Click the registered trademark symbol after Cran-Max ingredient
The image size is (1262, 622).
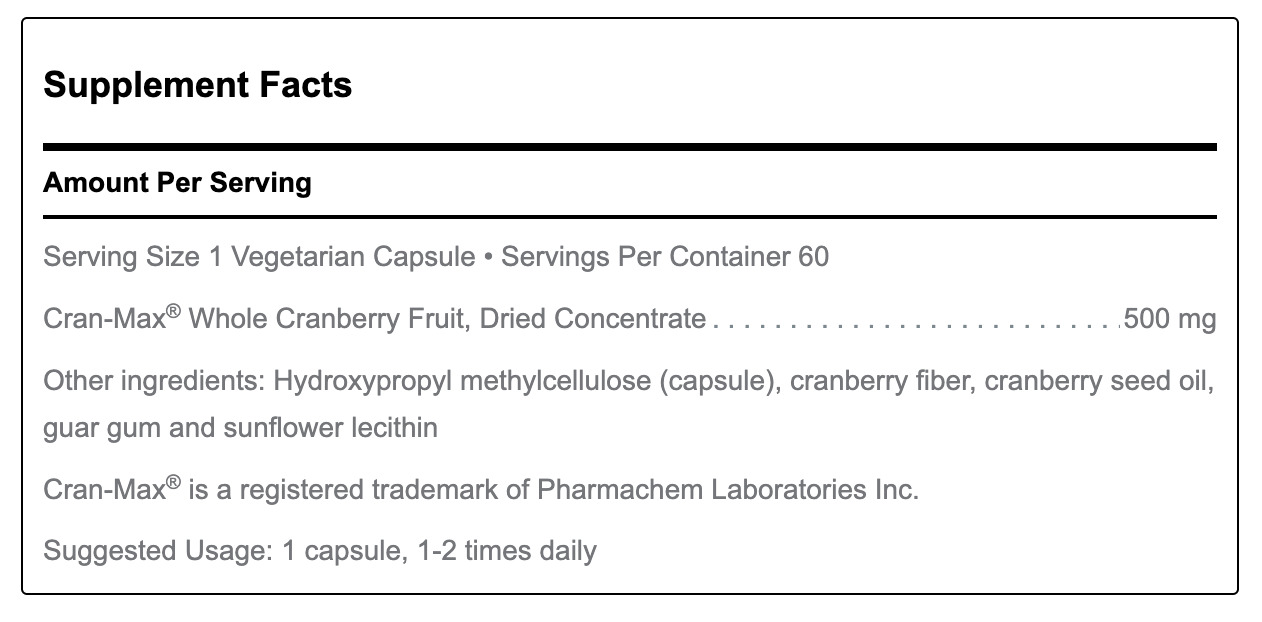(173, 313)
